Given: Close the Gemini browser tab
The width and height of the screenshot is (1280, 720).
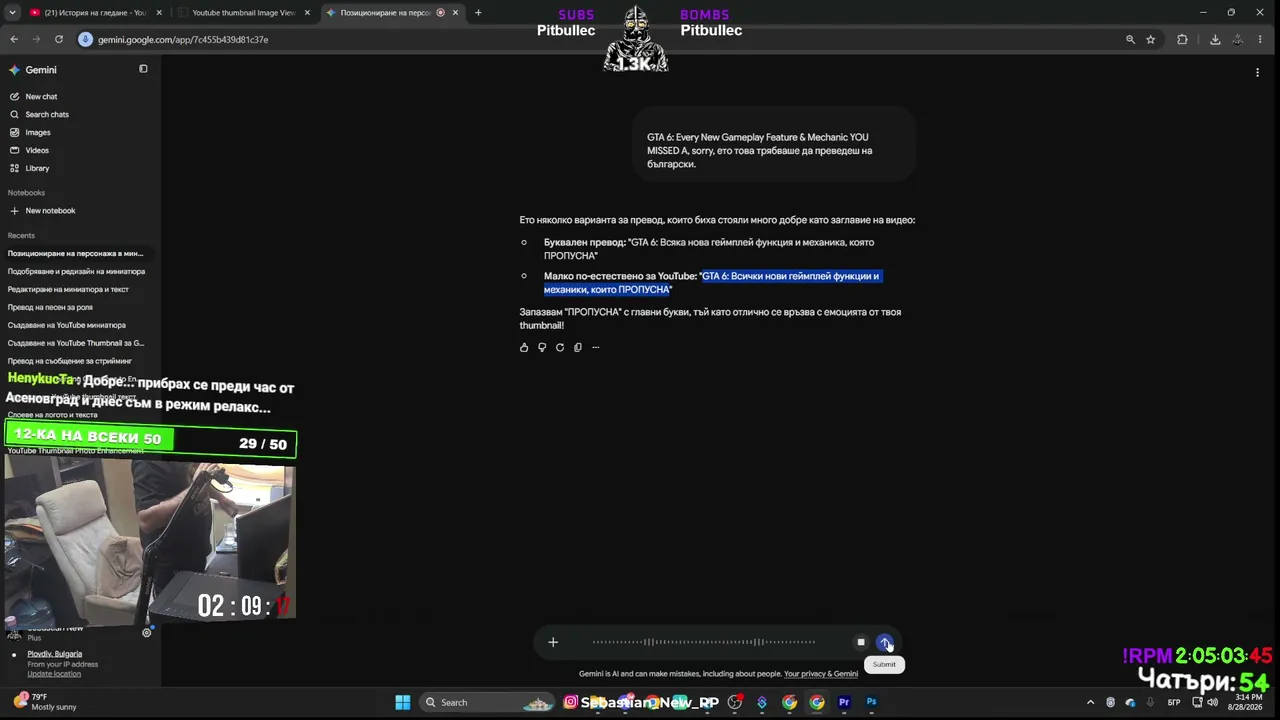Looking at the screenshot, I should point(456,13).
